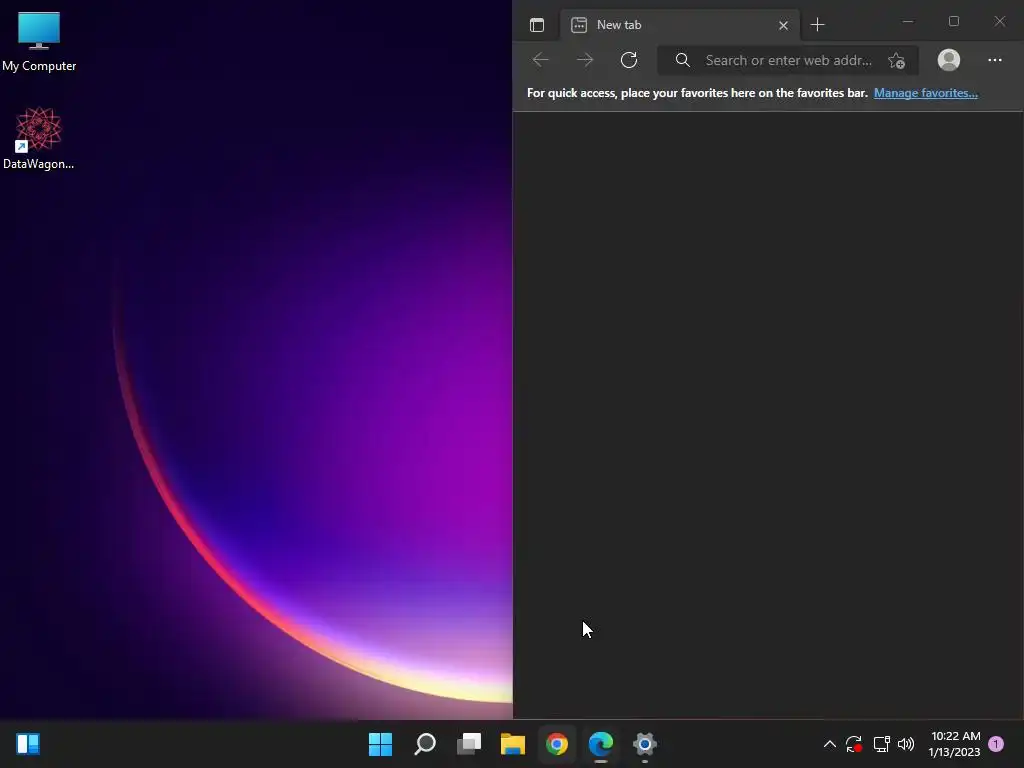
Task: Go back in Edge browser
Action: coord(541,60)
